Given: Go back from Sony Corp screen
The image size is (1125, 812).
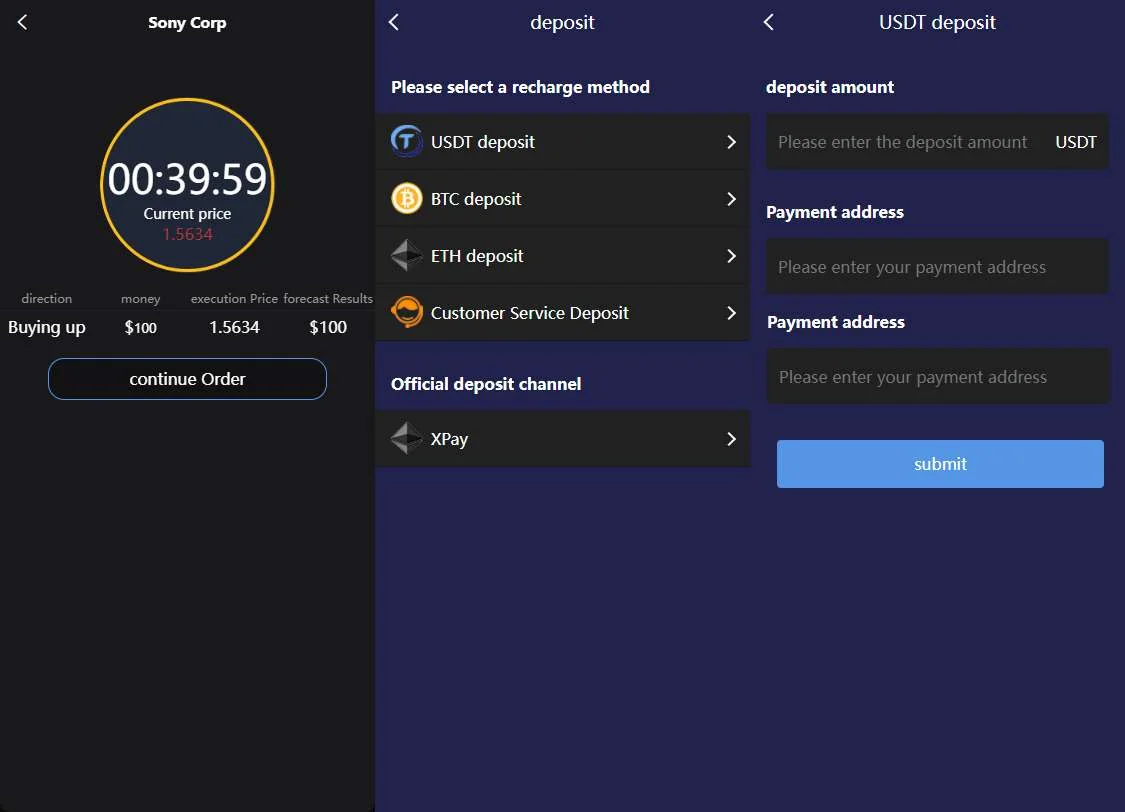Looking at the screenshot, I should [x=23, y=22].
